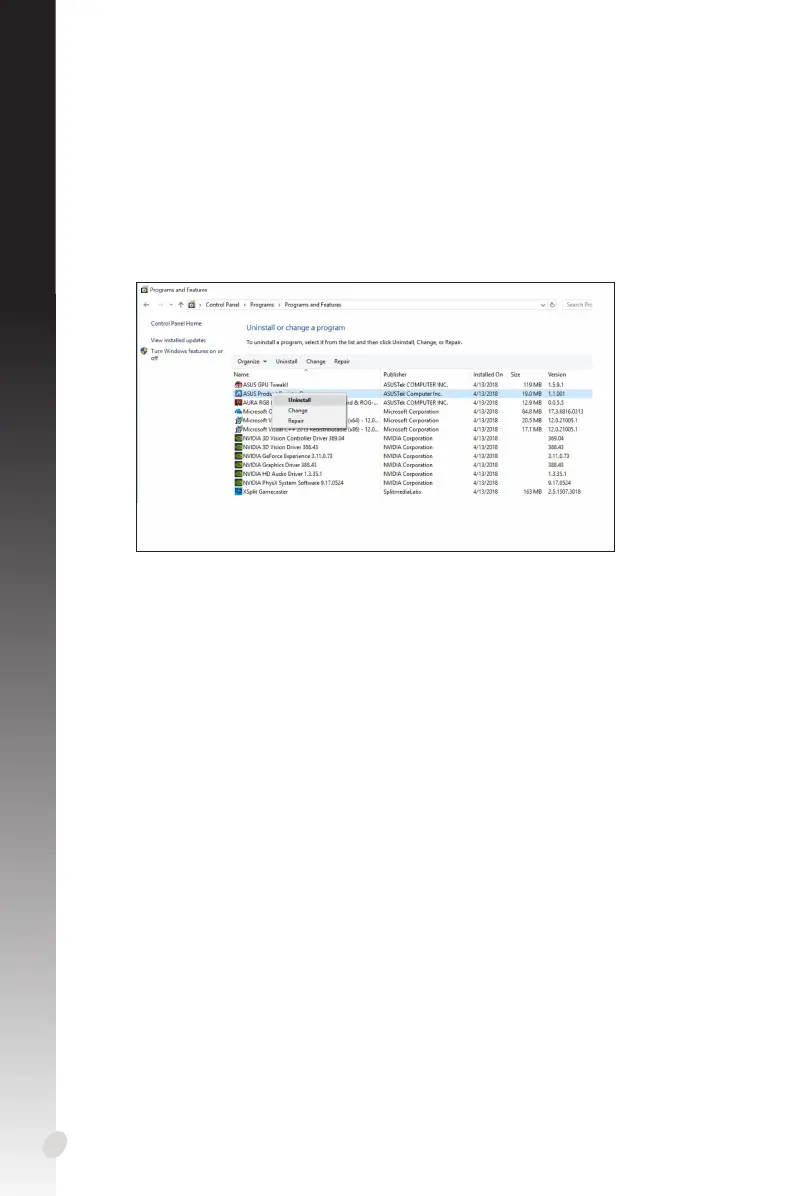Click the Refresh button in address bar
794x1196 pixels.
[552, 304]
